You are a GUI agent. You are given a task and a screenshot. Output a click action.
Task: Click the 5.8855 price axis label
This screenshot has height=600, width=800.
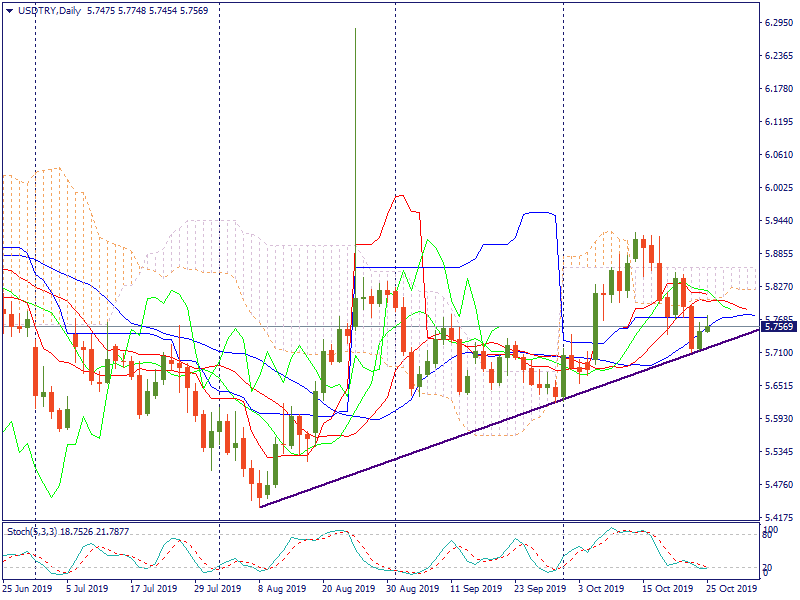coord(778,253)
